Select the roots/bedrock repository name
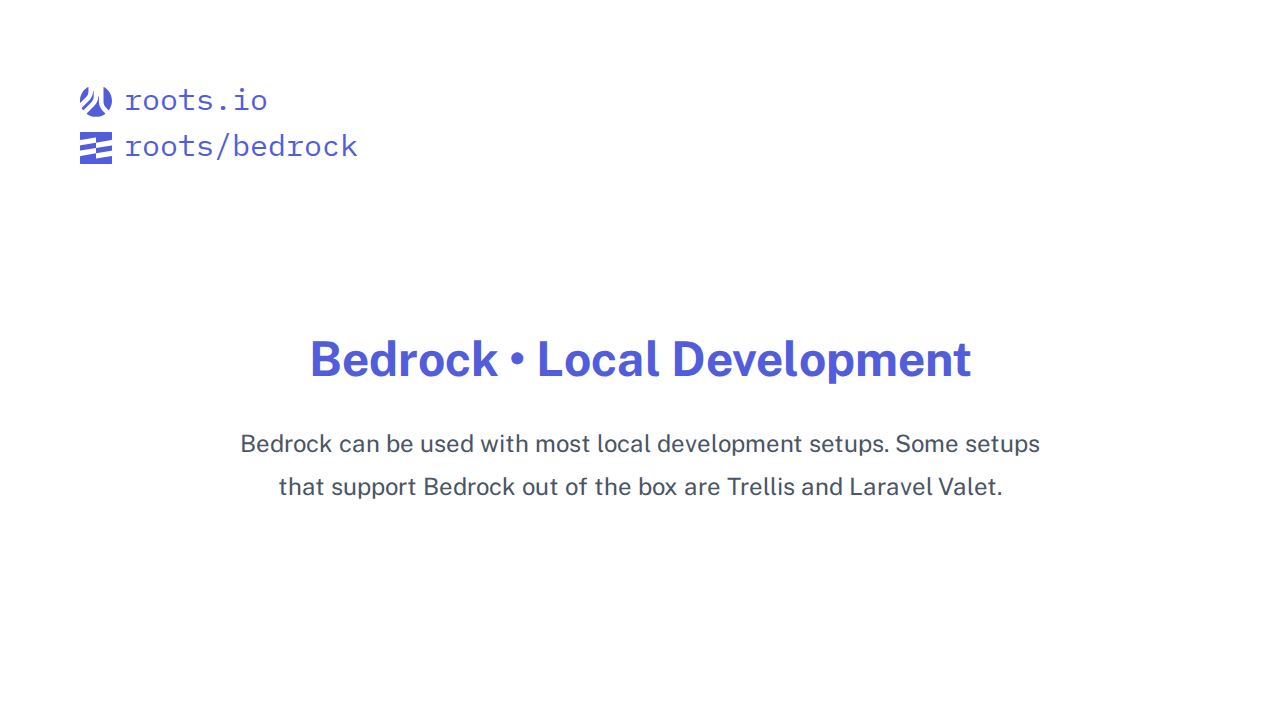Image resolution: width=1280 pixels, height=720 pixels. [241, 146]
